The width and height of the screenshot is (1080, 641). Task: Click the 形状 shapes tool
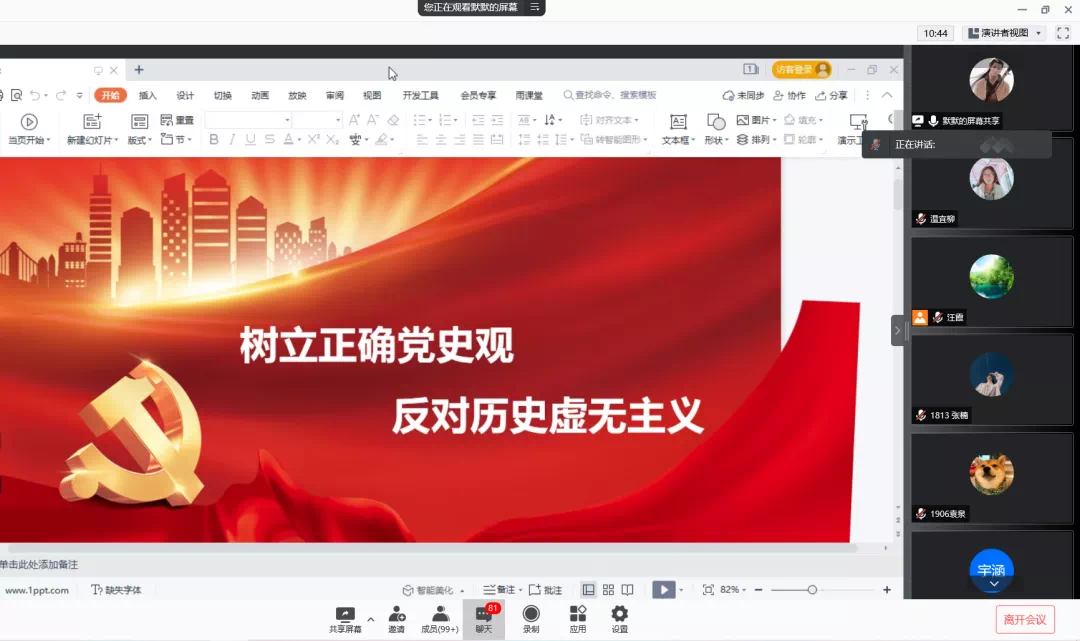[x=715, y=128]
